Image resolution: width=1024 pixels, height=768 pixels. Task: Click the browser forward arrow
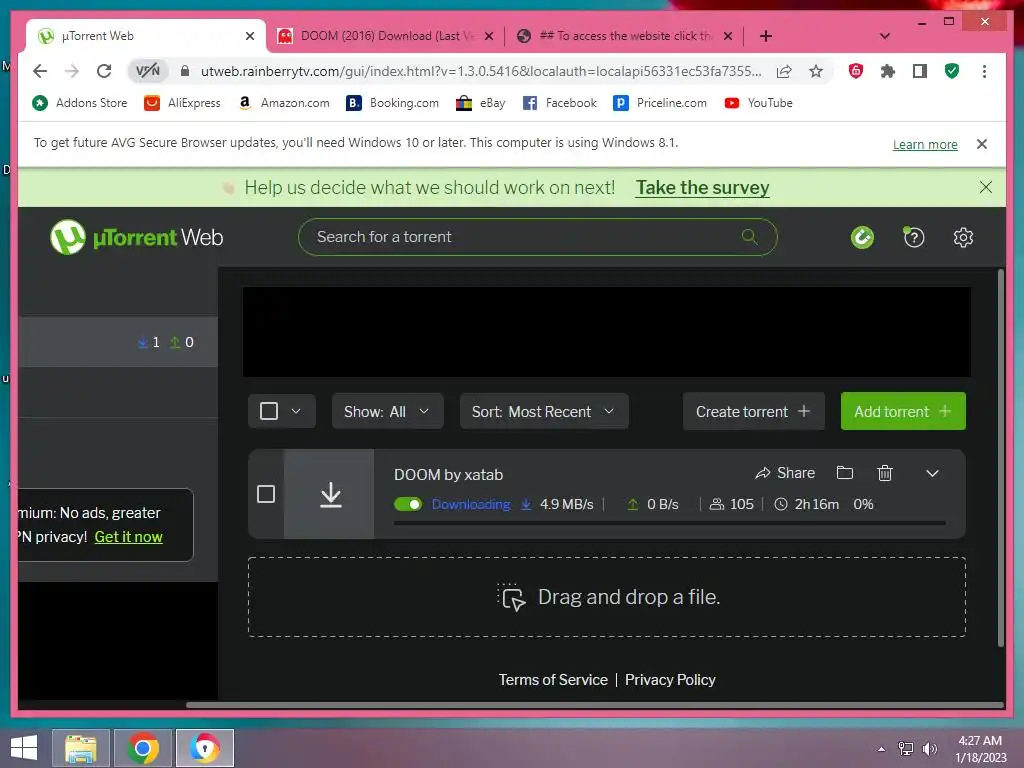click(x=72, y=71)
